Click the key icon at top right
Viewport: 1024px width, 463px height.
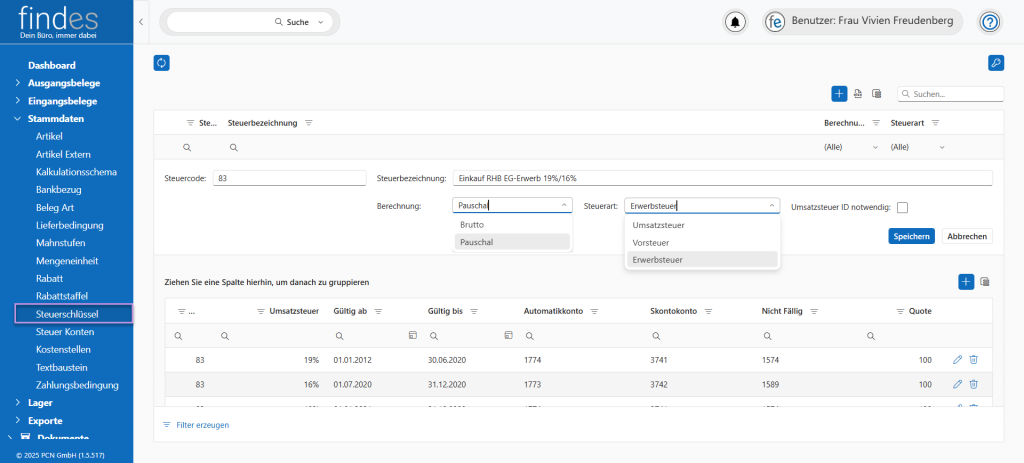[995, 63]
